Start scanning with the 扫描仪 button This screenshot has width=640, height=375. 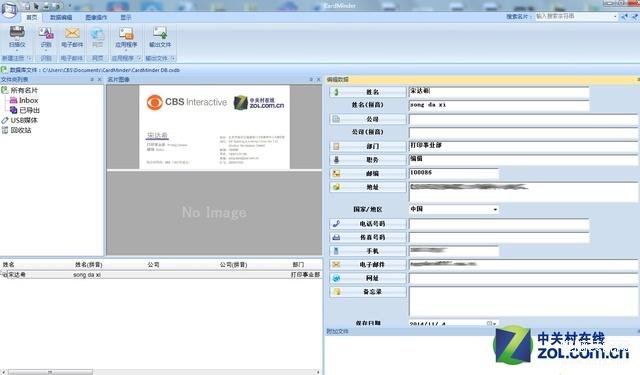tap(17, 37)
